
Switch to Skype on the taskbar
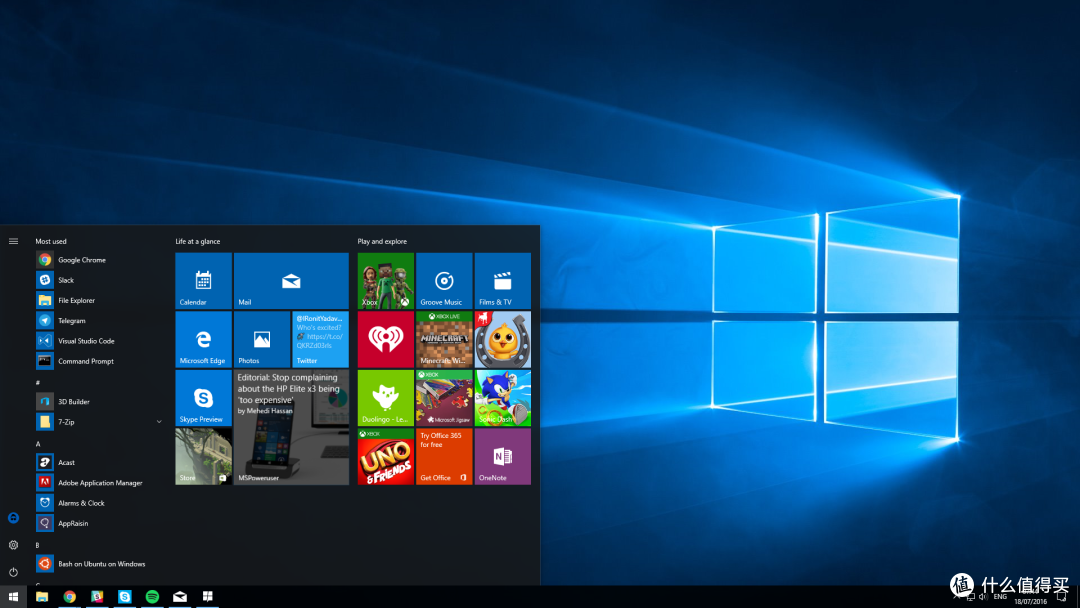coord(125,596)
